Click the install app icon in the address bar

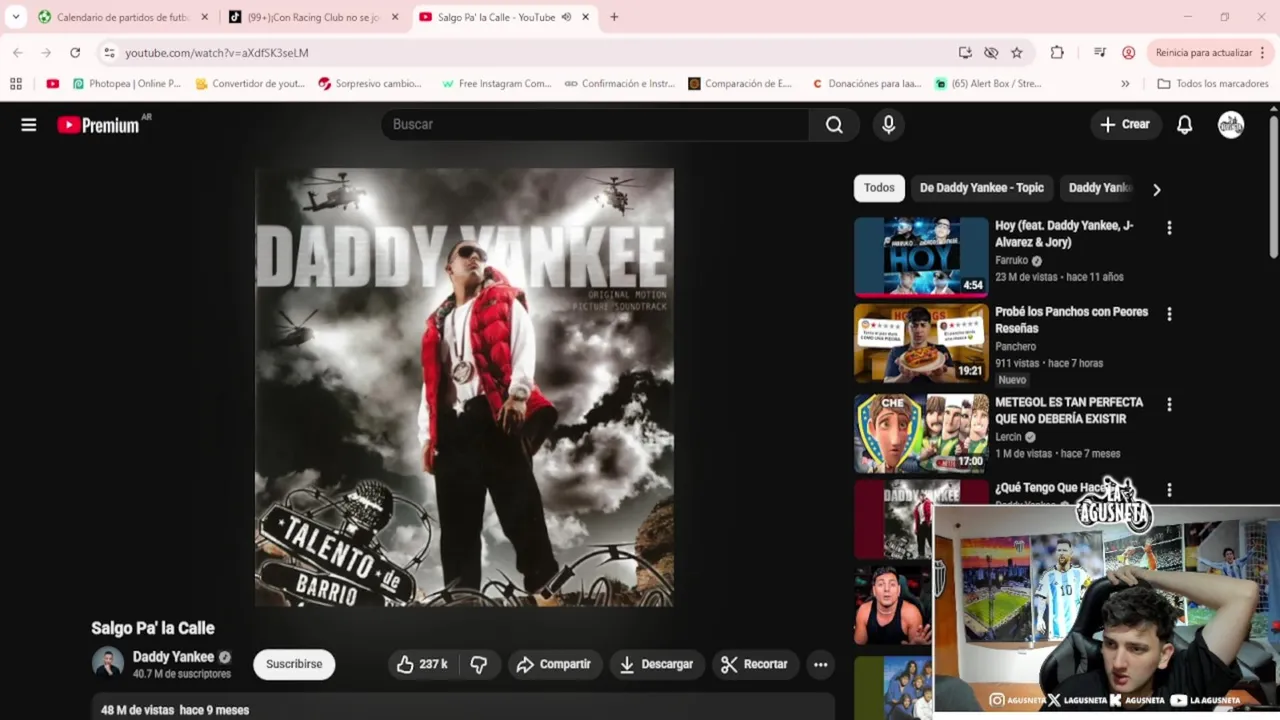965,52
